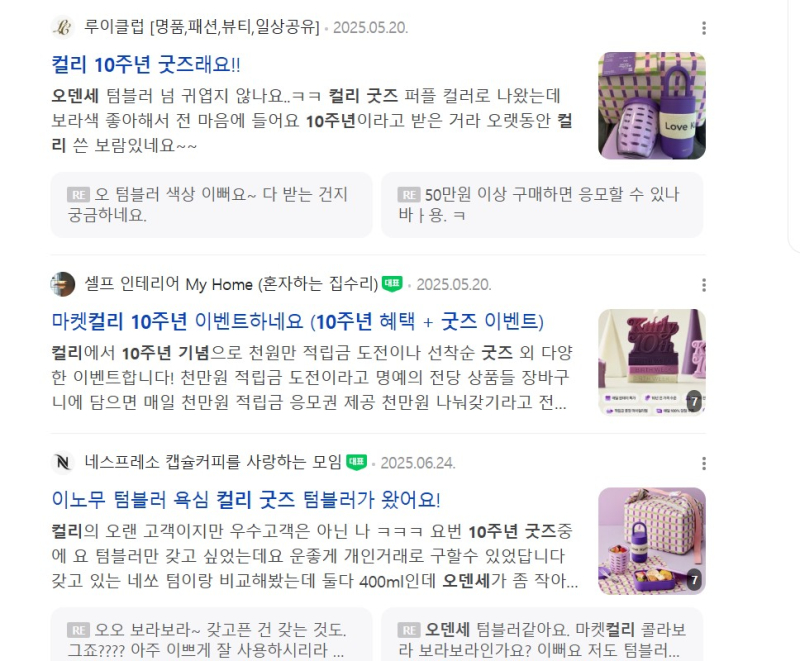Open reply 오오 보라보라~ 갖고픈 건

coord(211,634)
